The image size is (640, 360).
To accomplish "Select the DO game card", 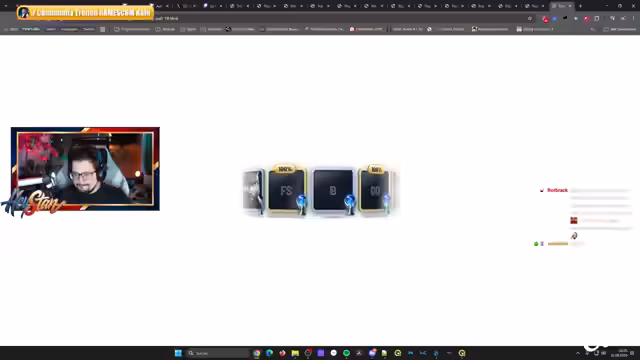I will [374, 190].
